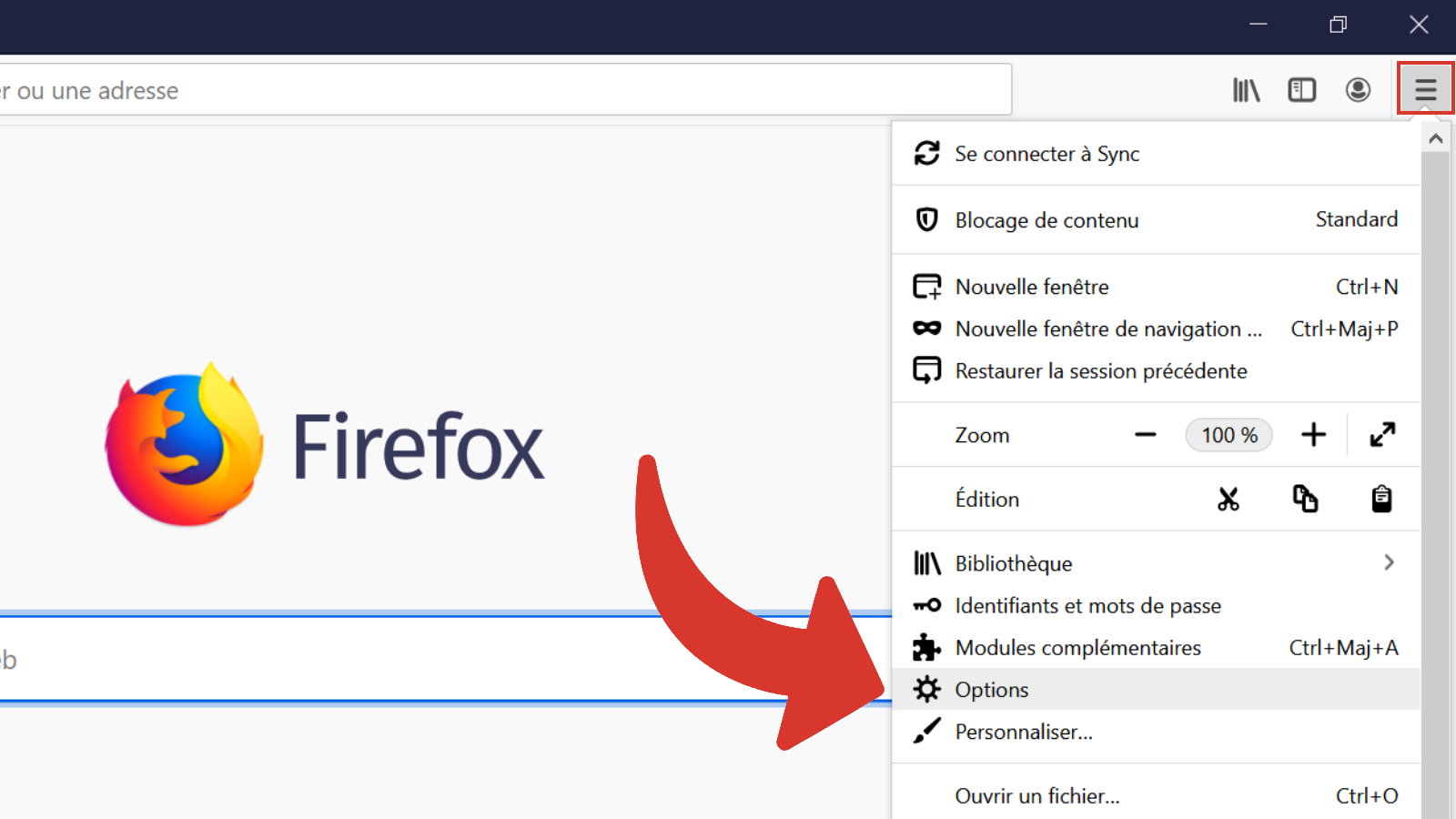
Task: Click the paste clipboard icon
Action: pyautogui.click(x=1380, y=499)
